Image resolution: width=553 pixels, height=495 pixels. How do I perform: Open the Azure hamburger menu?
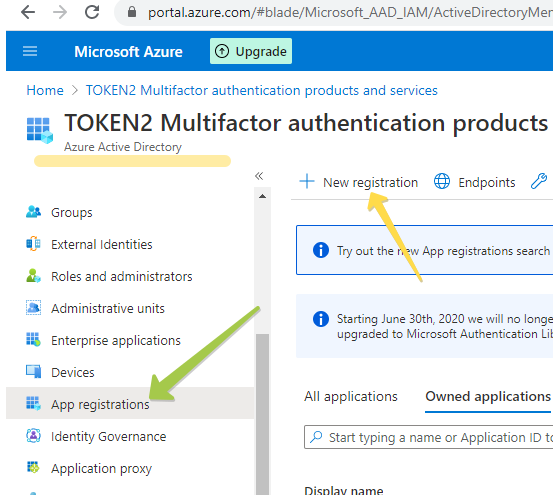click(x=30, y=51)
